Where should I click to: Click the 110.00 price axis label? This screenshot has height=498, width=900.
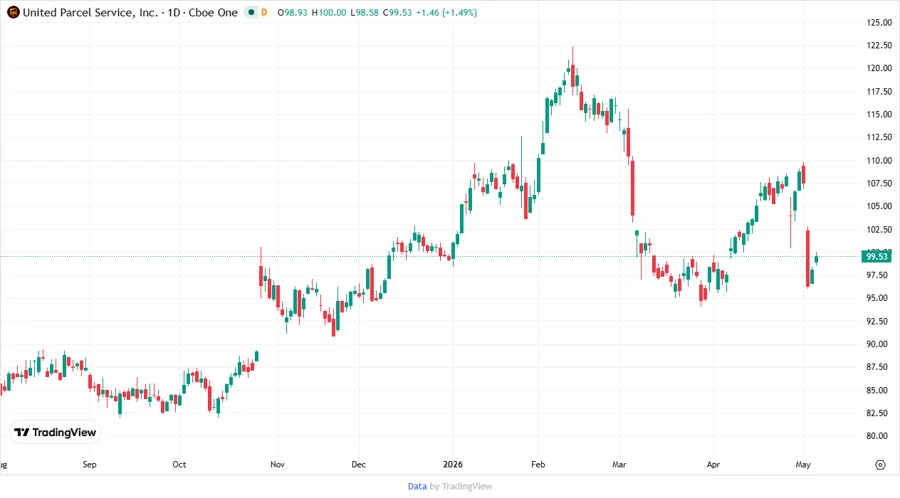tap(879, 161)
